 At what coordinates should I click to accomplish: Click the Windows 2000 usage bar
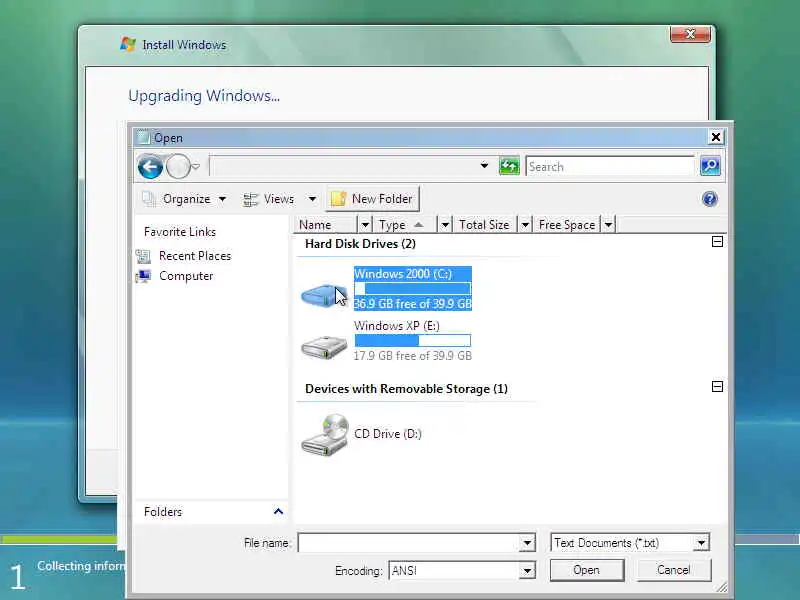pos(413,289)
